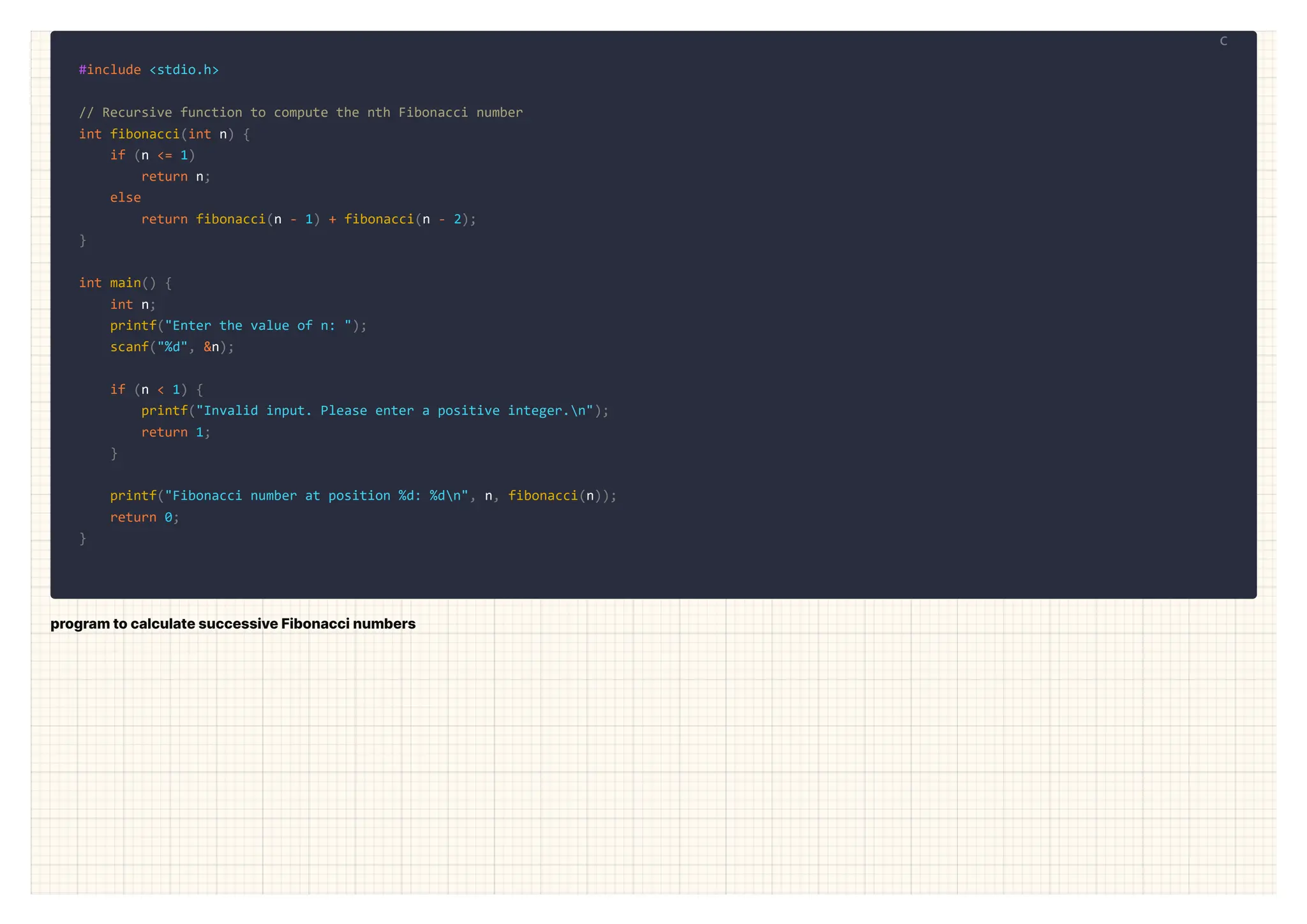Viewport: 1307px width, 924px height.
Task: Click the printf 'Enter the value of n' line
Action: point(239,325)
